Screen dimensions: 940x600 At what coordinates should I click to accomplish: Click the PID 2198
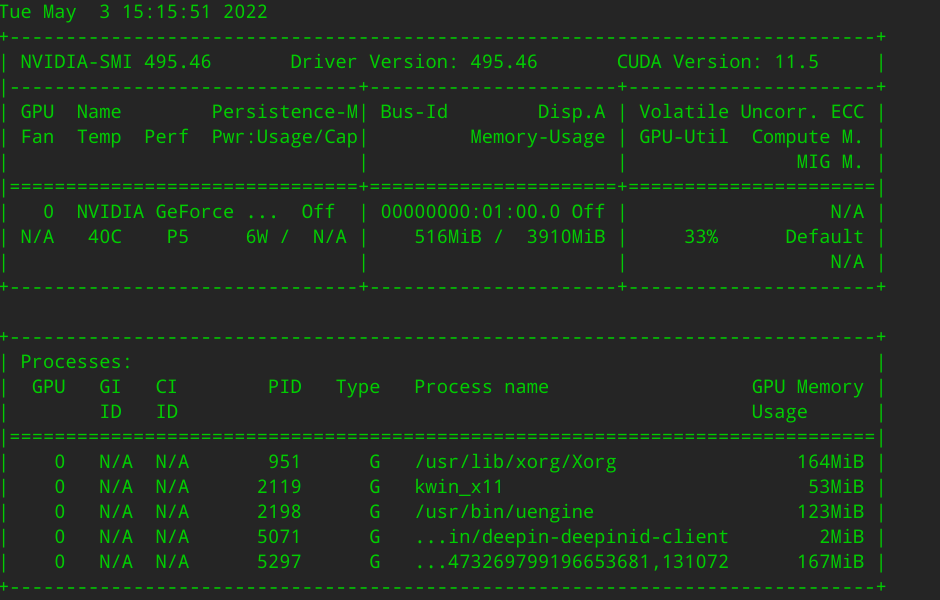279,512
